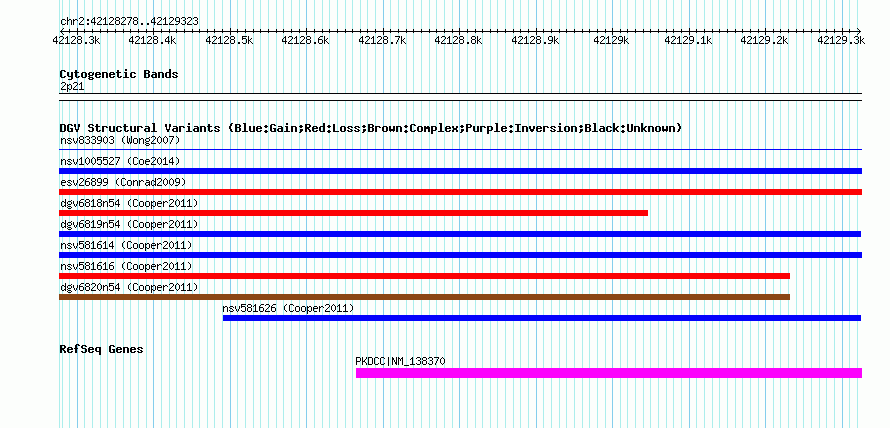Click ruler tick label 42128.8k
Image resolution: width=890 pixels, height=428 pixels.
pyautogui.click(x=459, y=40)
